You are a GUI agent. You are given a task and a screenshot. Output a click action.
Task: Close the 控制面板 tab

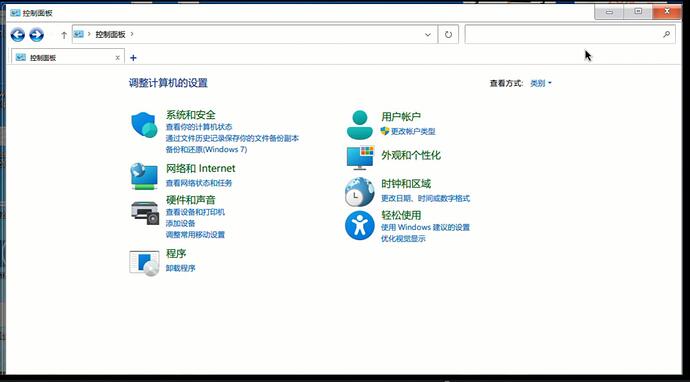pos(117,58)
